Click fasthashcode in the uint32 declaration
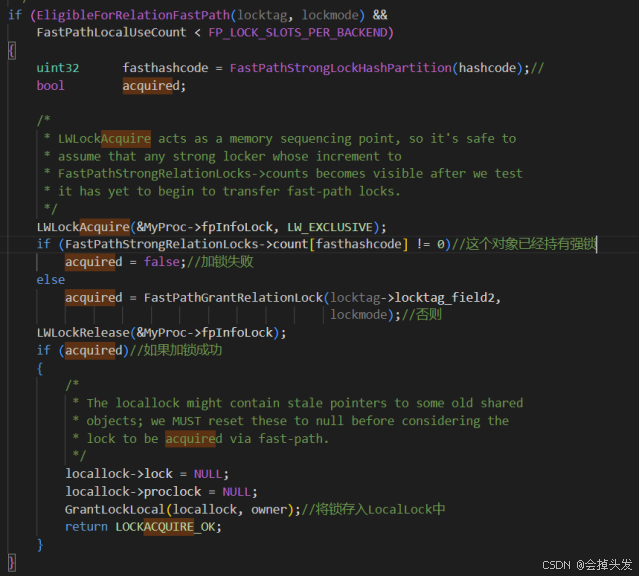The height and width of the screenshot is (577, 639). point(165,68)
